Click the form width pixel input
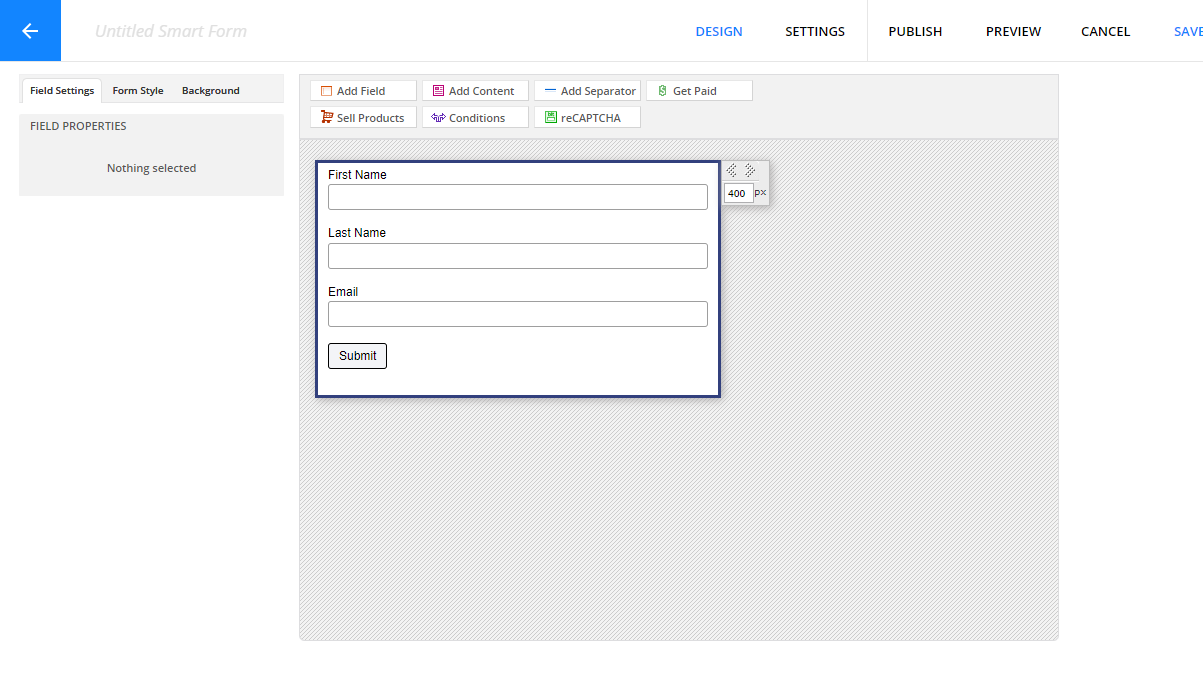This screenshot has height=679, width=1203. [x=738, y=193]
